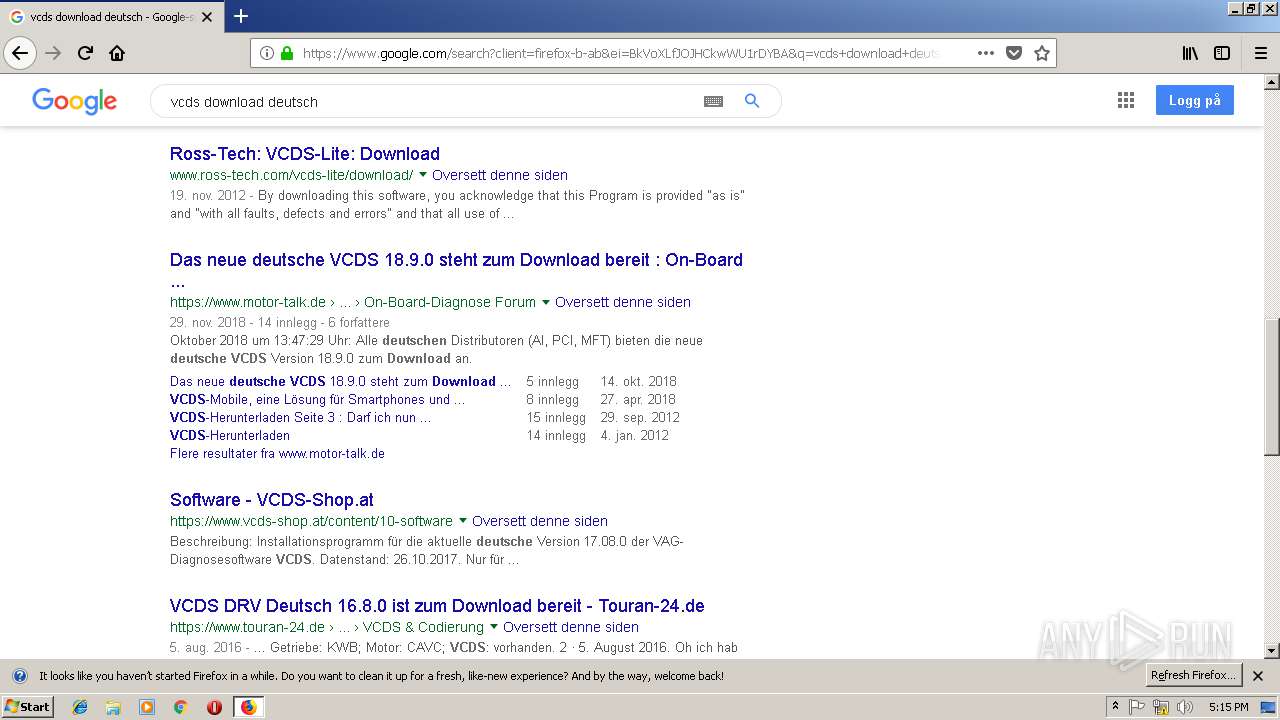Open the Google apps grid
The width and height of the screenshot is (1280, 720).
point(1126,100)
